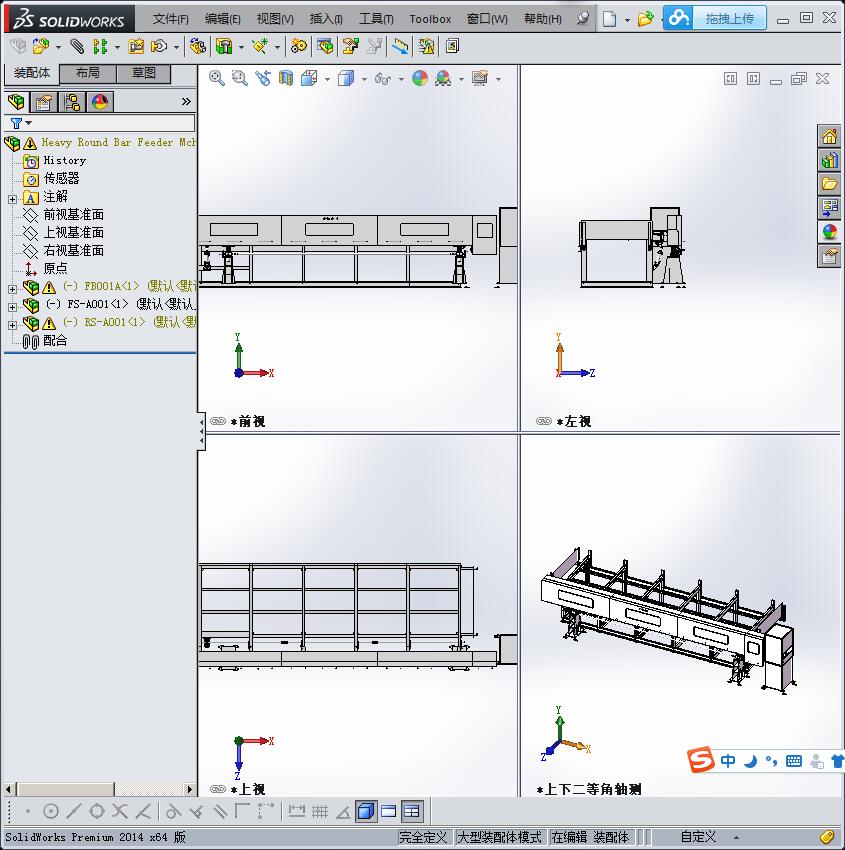Toggle the center point snap icon

51,812
